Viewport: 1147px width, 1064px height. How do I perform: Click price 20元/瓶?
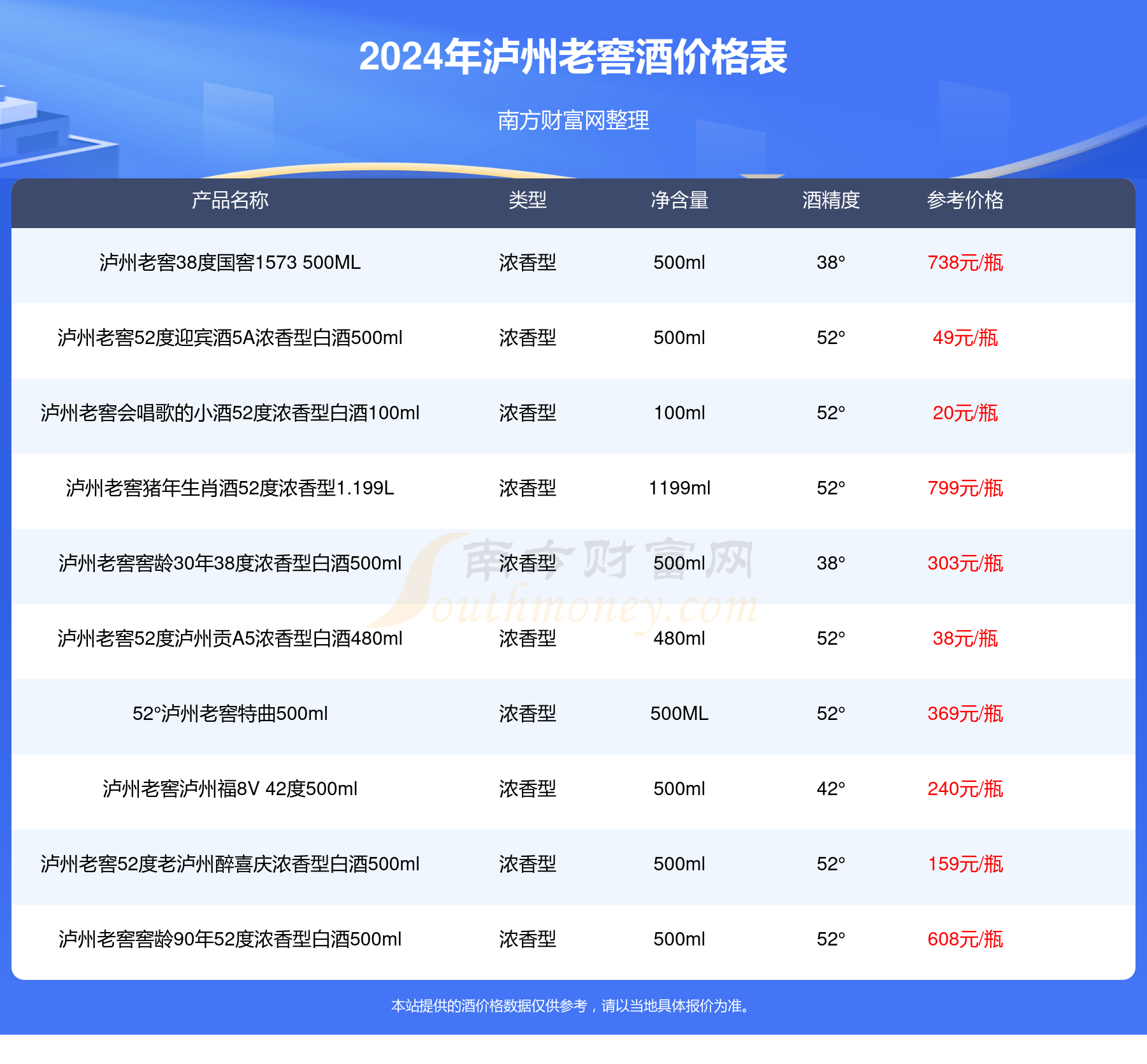(x=965, y=413)
